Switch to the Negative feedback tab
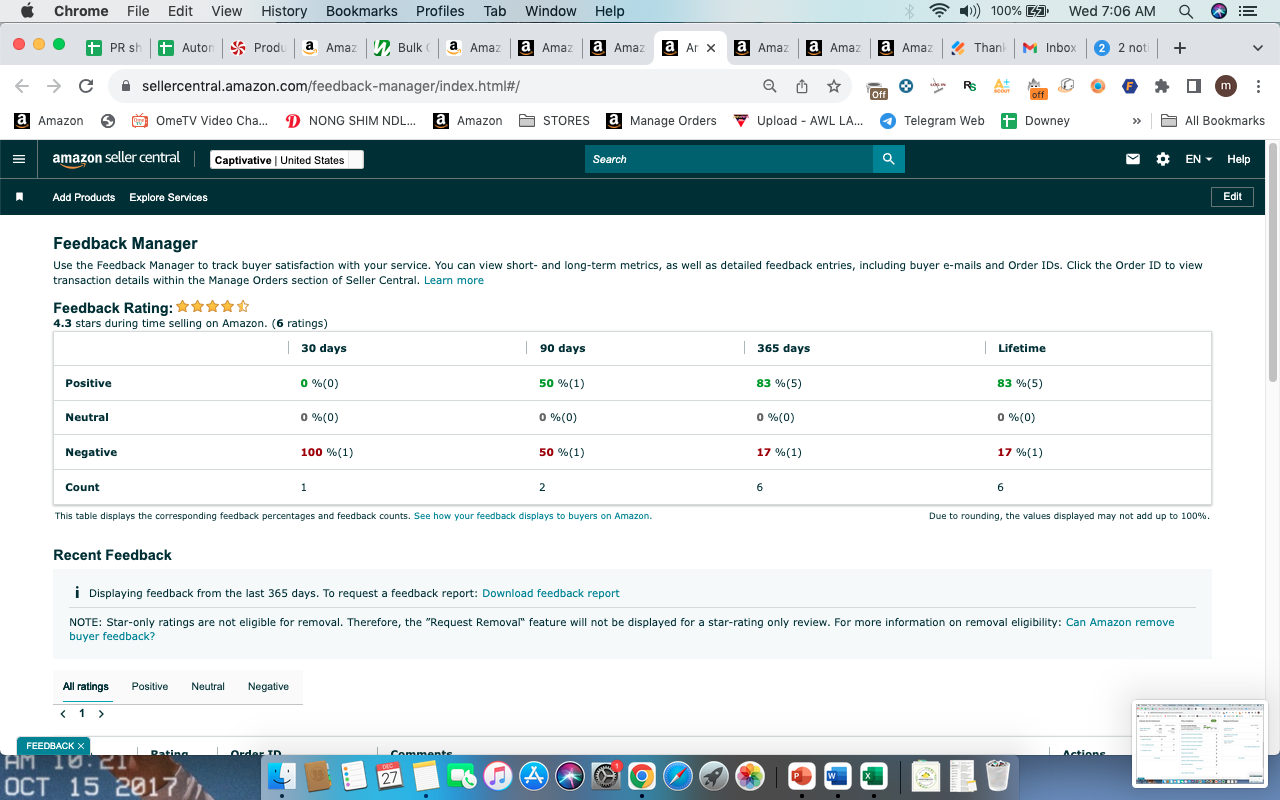This screenshot has height=800, width=1280. point(268,687)
